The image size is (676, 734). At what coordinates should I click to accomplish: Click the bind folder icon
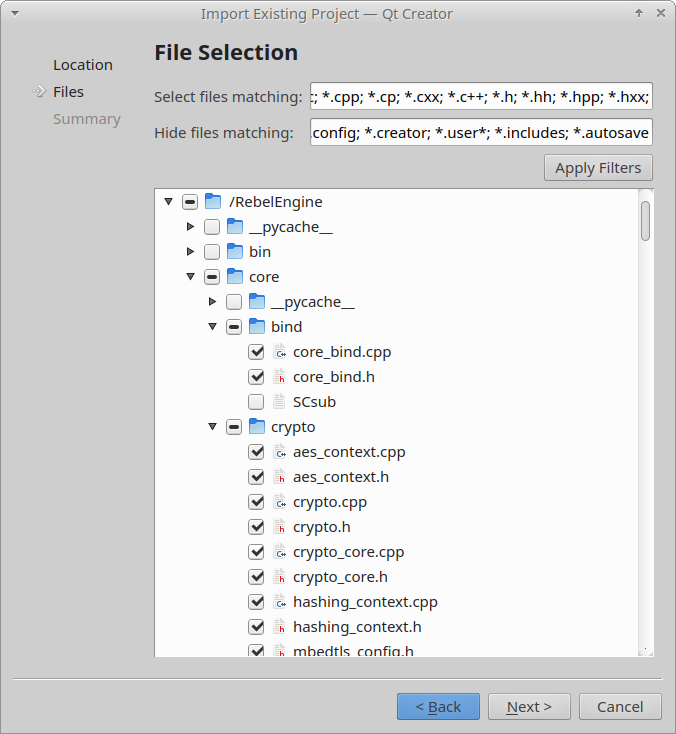tap(257, 327)
